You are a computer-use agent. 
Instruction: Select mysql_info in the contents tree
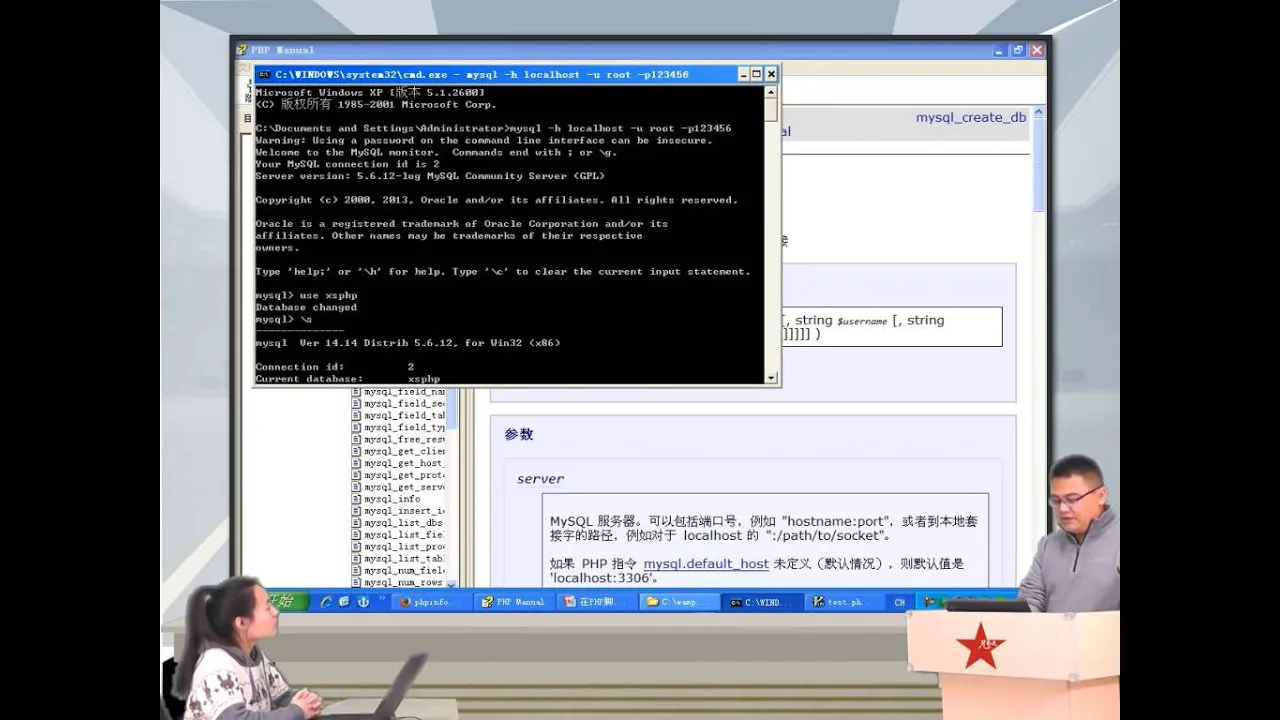pyautogui.click(x=392, y=499)
